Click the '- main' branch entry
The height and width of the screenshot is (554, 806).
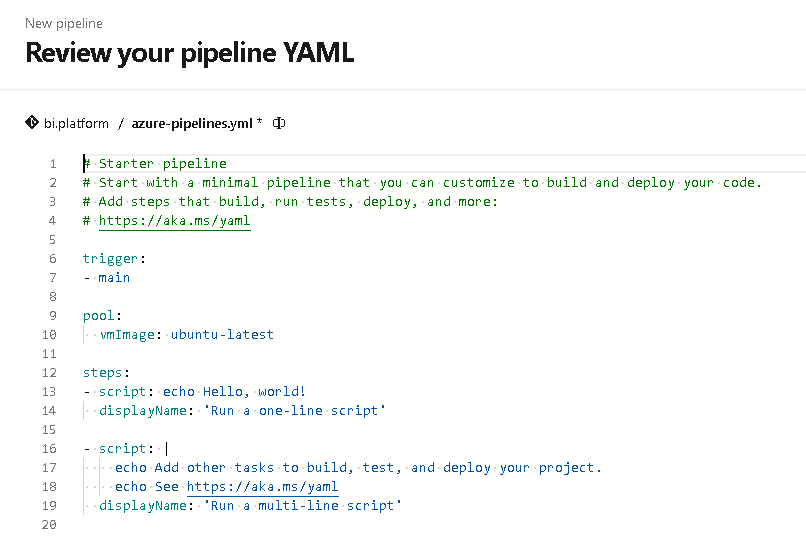click(107, 278)
